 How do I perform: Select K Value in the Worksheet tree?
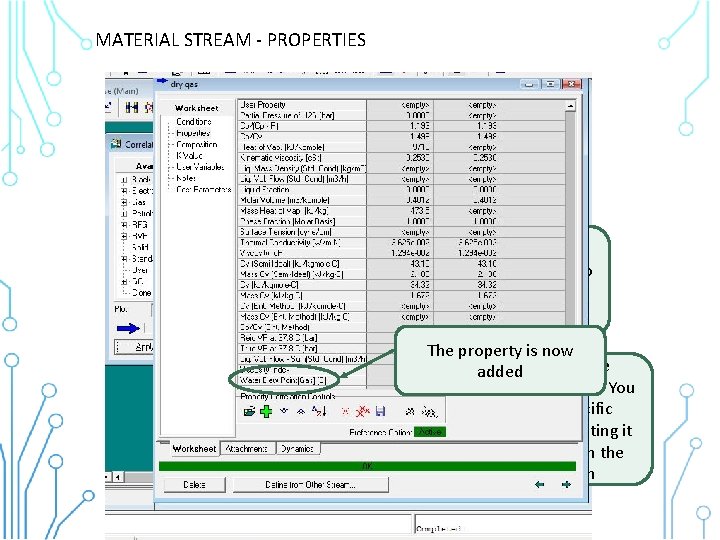pyautogui.click(x=189, y=156)
